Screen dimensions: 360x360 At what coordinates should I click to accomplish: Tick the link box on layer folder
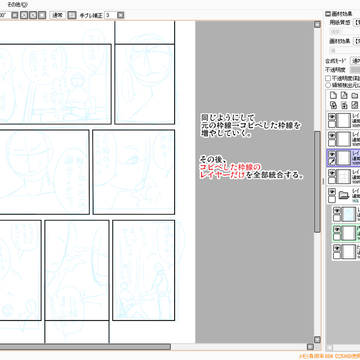tap(332, 199)
